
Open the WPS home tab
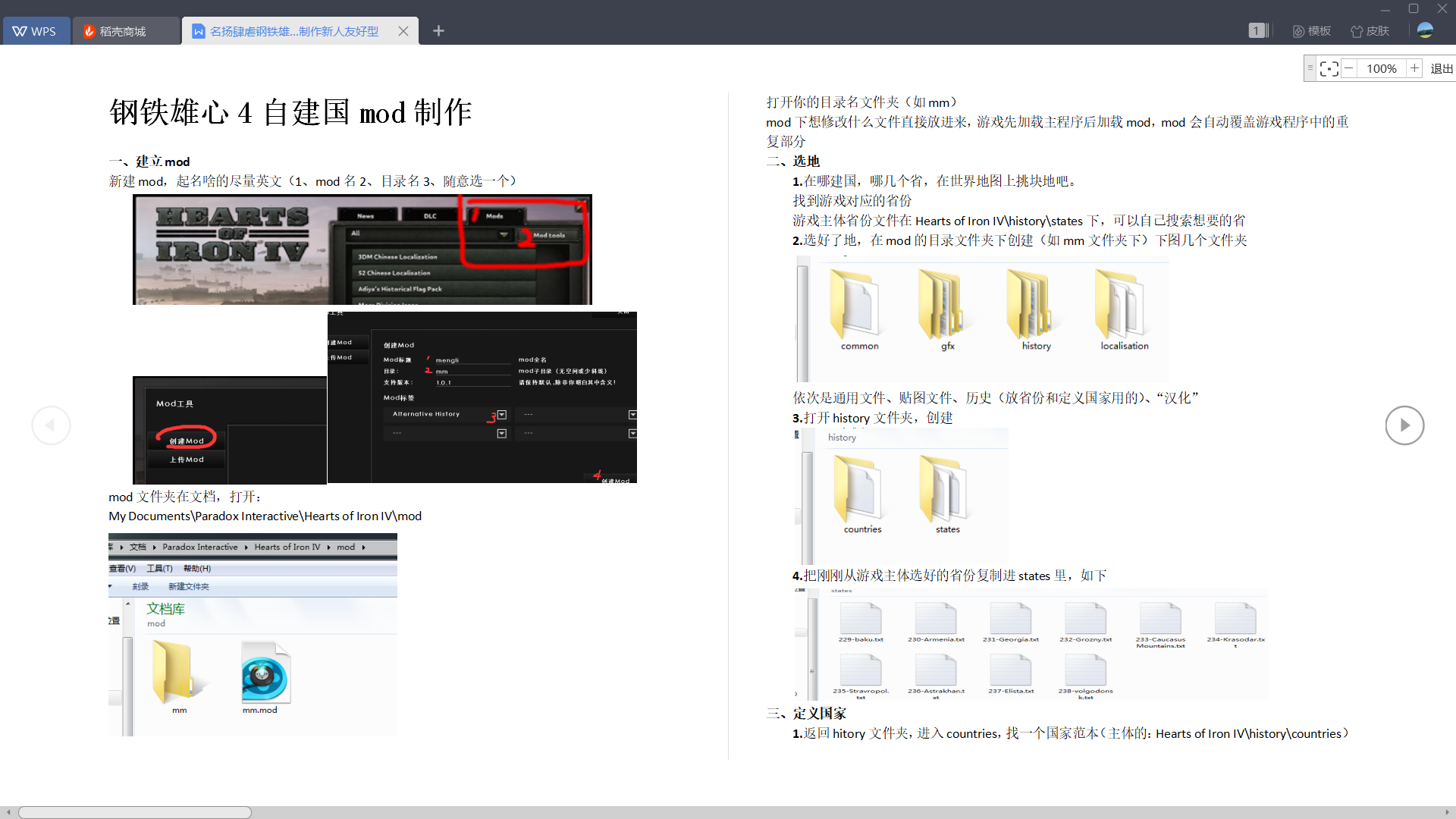click(36, 31)
